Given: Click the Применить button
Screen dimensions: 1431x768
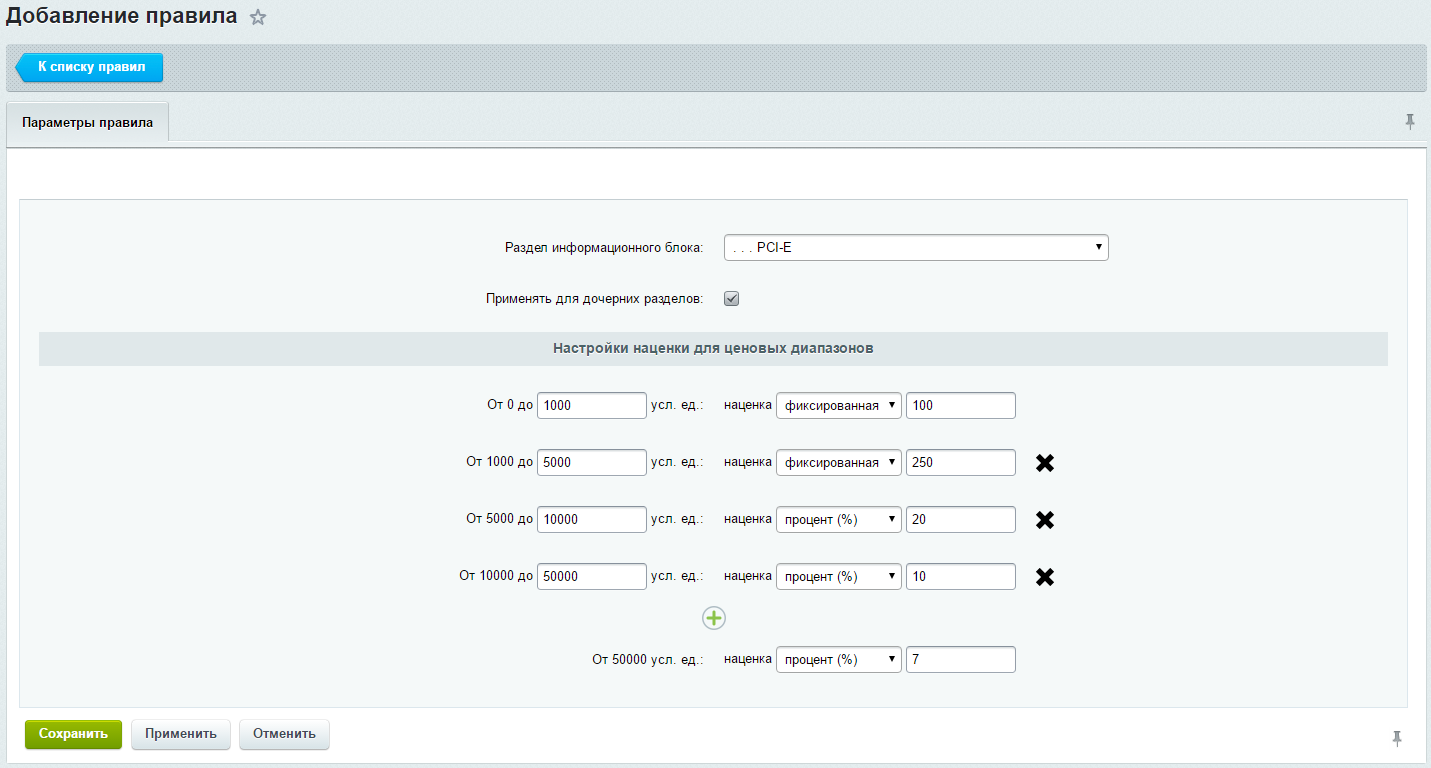Looking at the screenshot, I should click(x=181, y=734).
